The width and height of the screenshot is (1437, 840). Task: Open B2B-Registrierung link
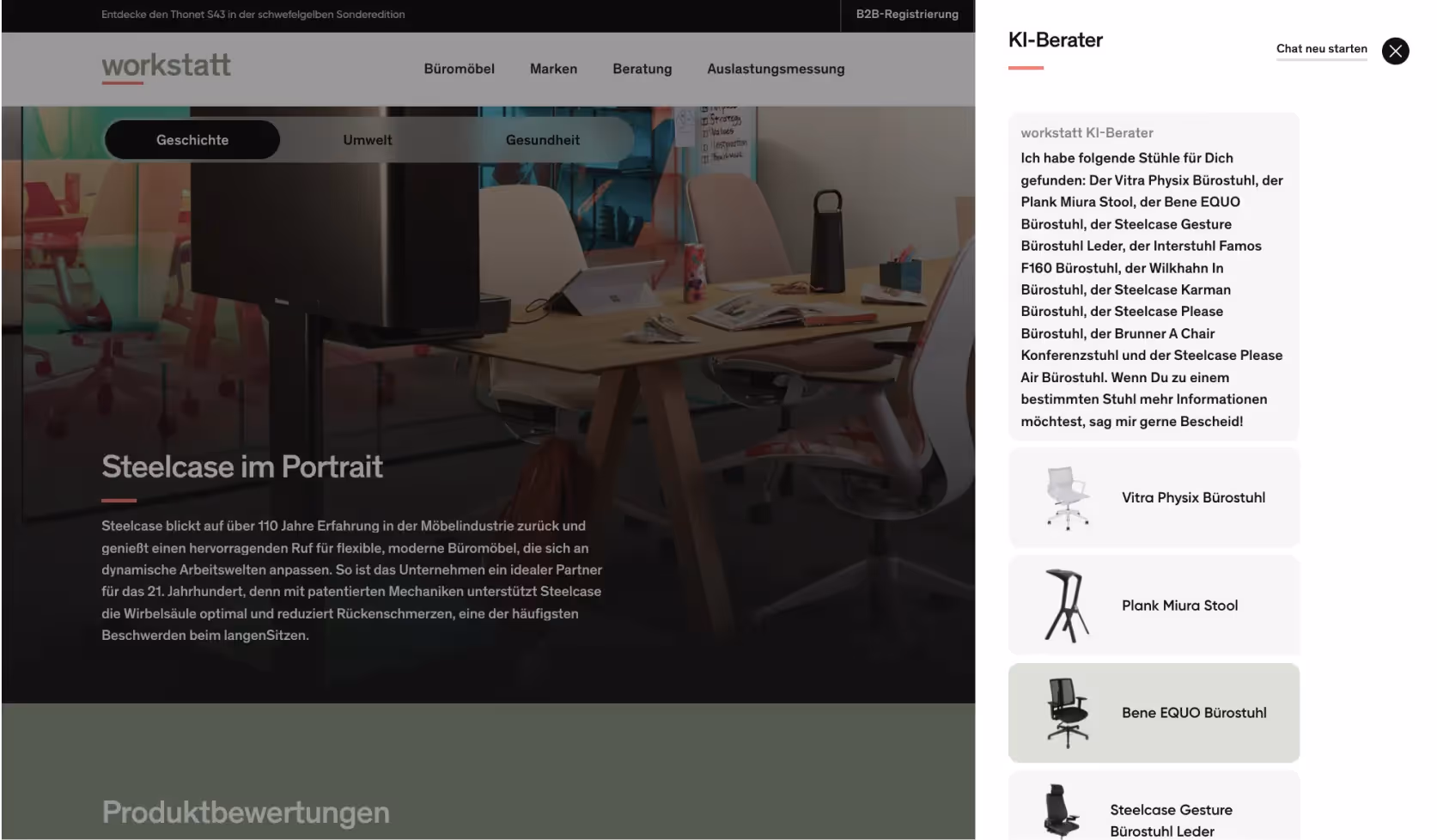[907, 15]
